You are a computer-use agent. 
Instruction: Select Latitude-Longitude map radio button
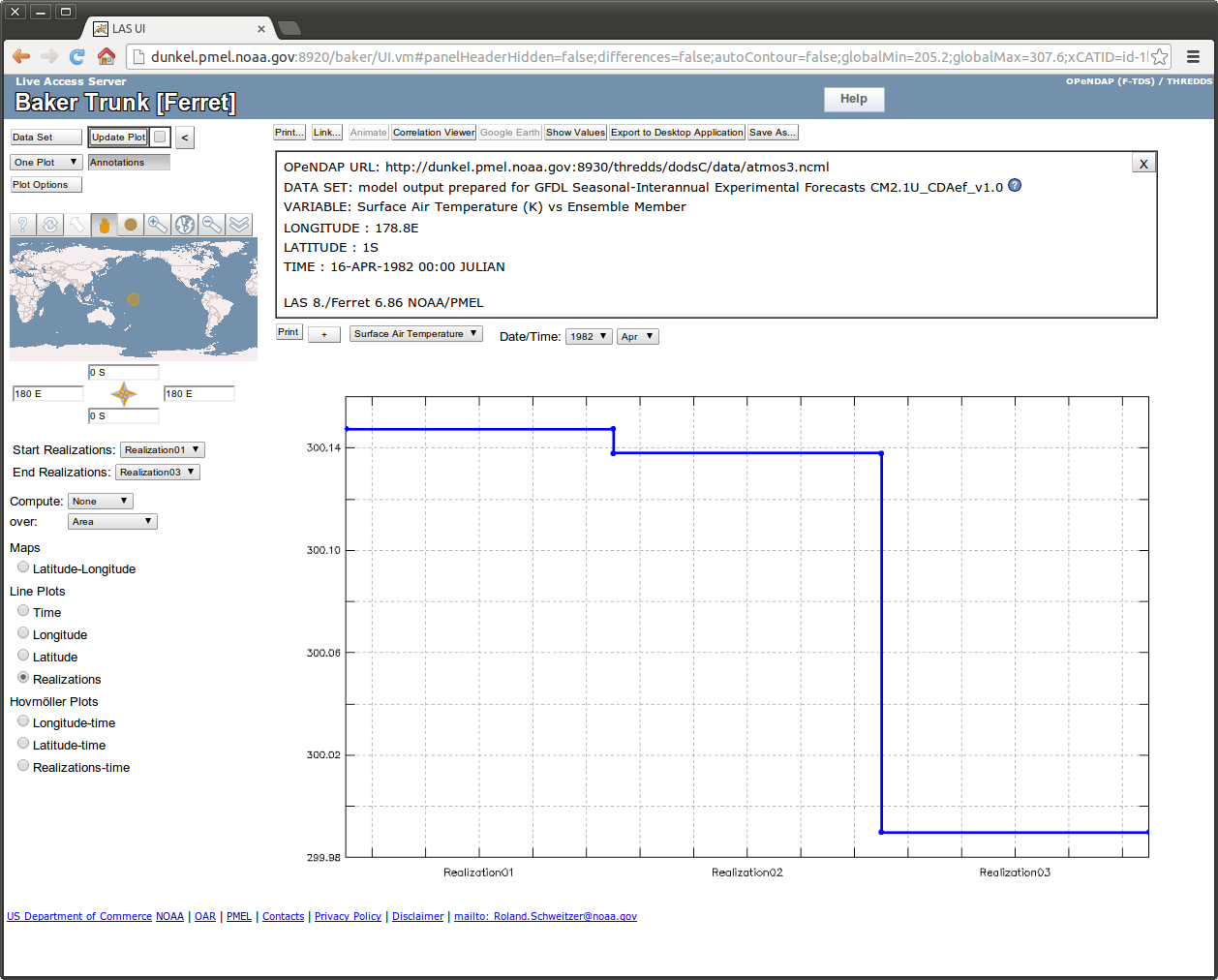[x=23, y=567]
